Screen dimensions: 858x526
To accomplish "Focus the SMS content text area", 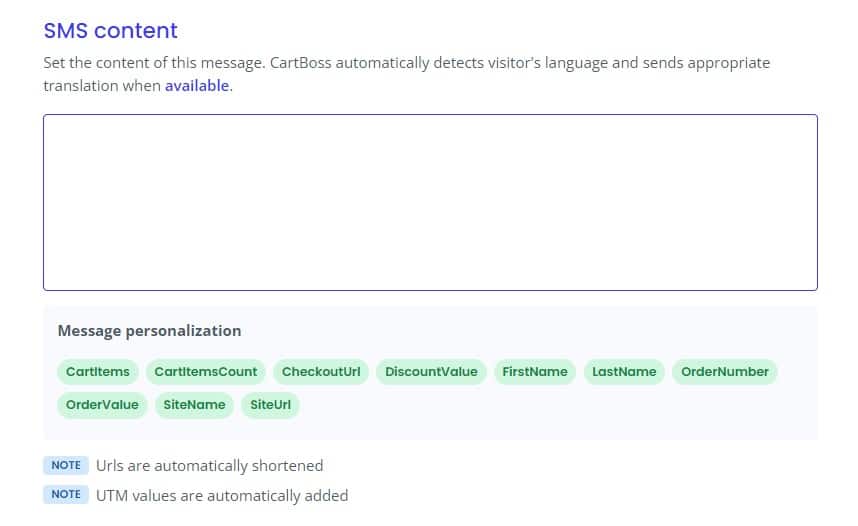I will (430, 203).
